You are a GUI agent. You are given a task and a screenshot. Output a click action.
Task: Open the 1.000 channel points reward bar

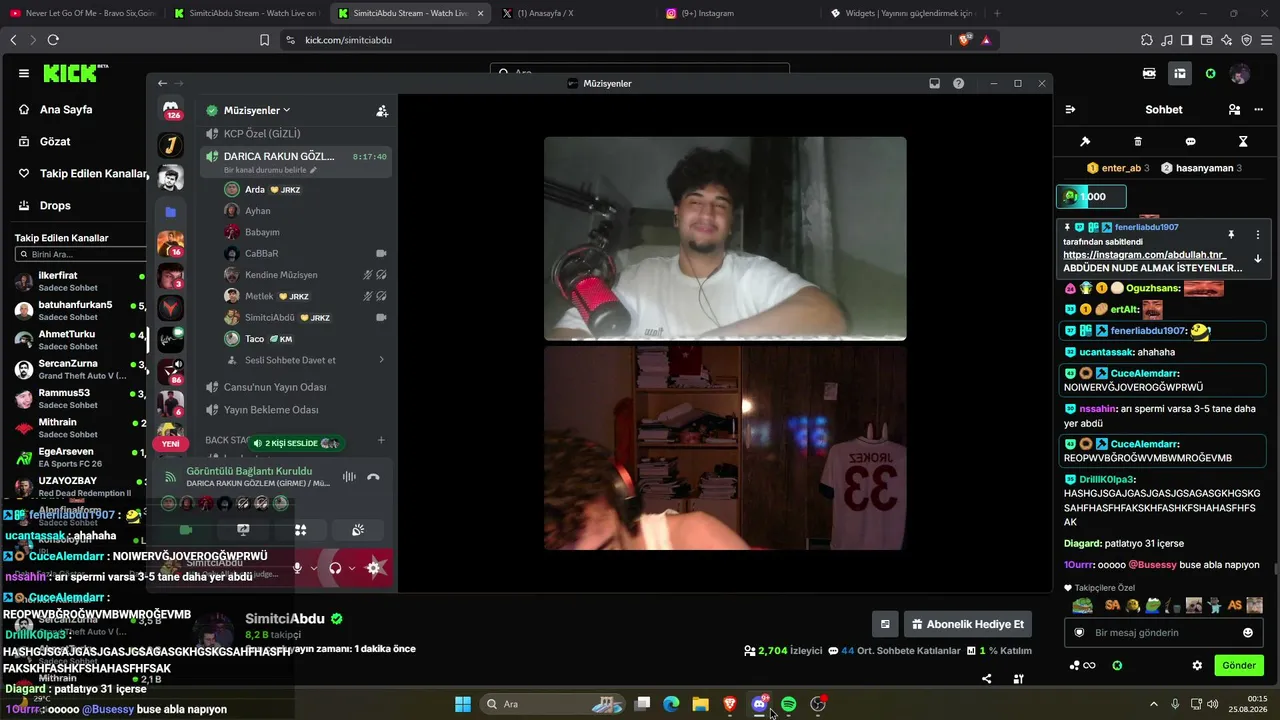1092,197
